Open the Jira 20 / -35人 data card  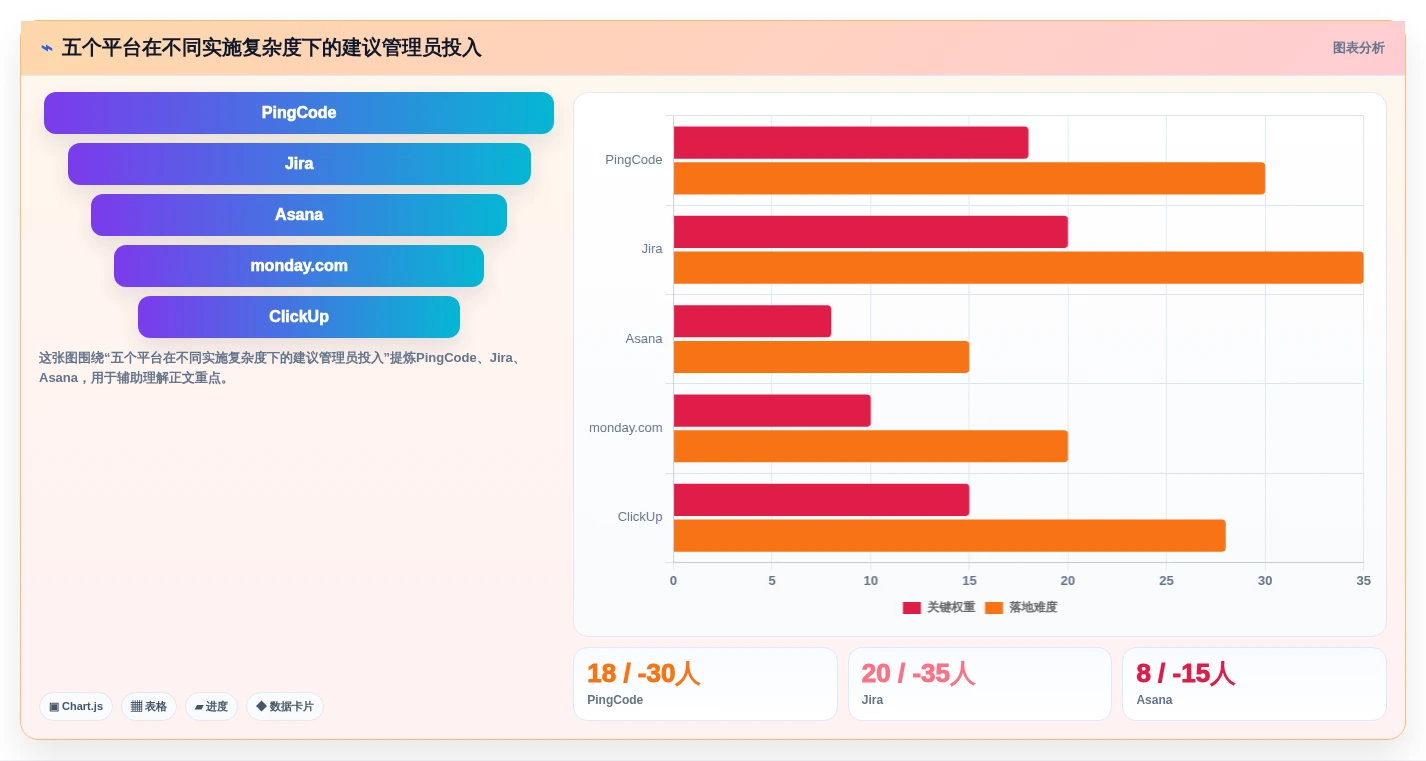point(980,684)
